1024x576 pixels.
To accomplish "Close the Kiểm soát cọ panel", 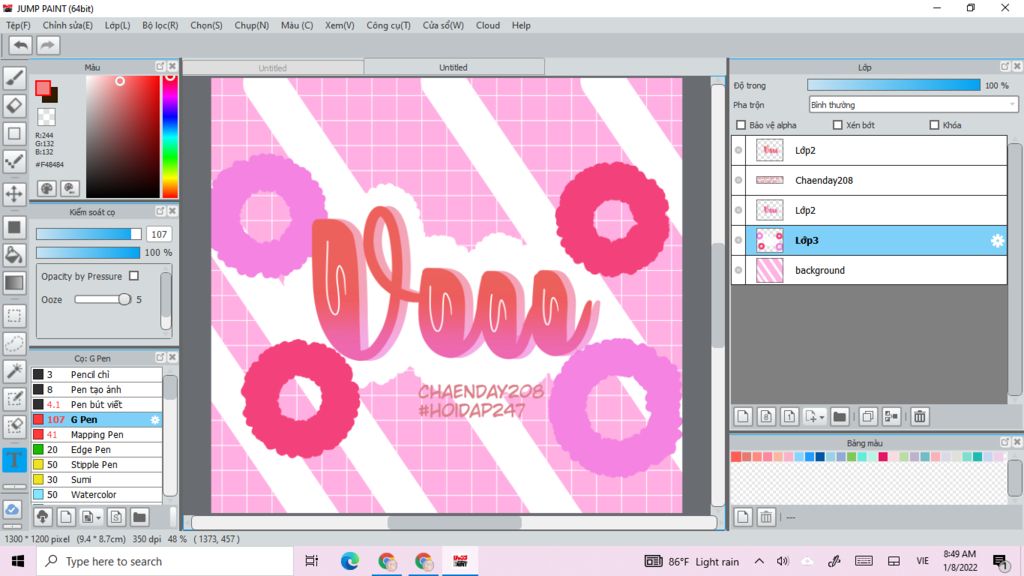I will point(172,212).
